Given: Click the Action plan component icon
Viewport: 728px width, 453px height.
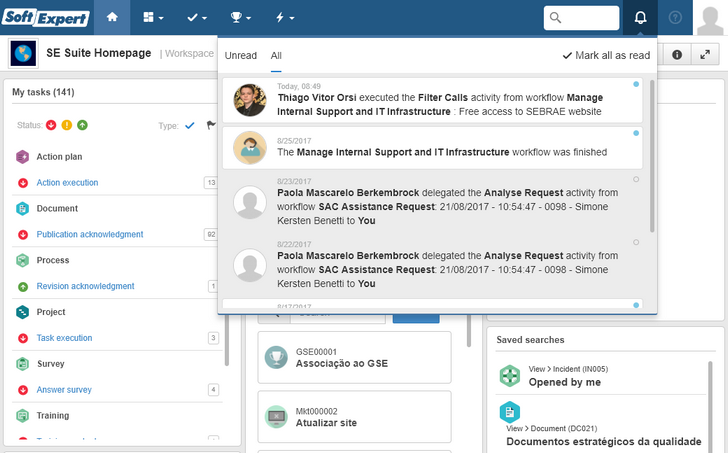Looking at the screenshot, I should click(x=22, y=157).
